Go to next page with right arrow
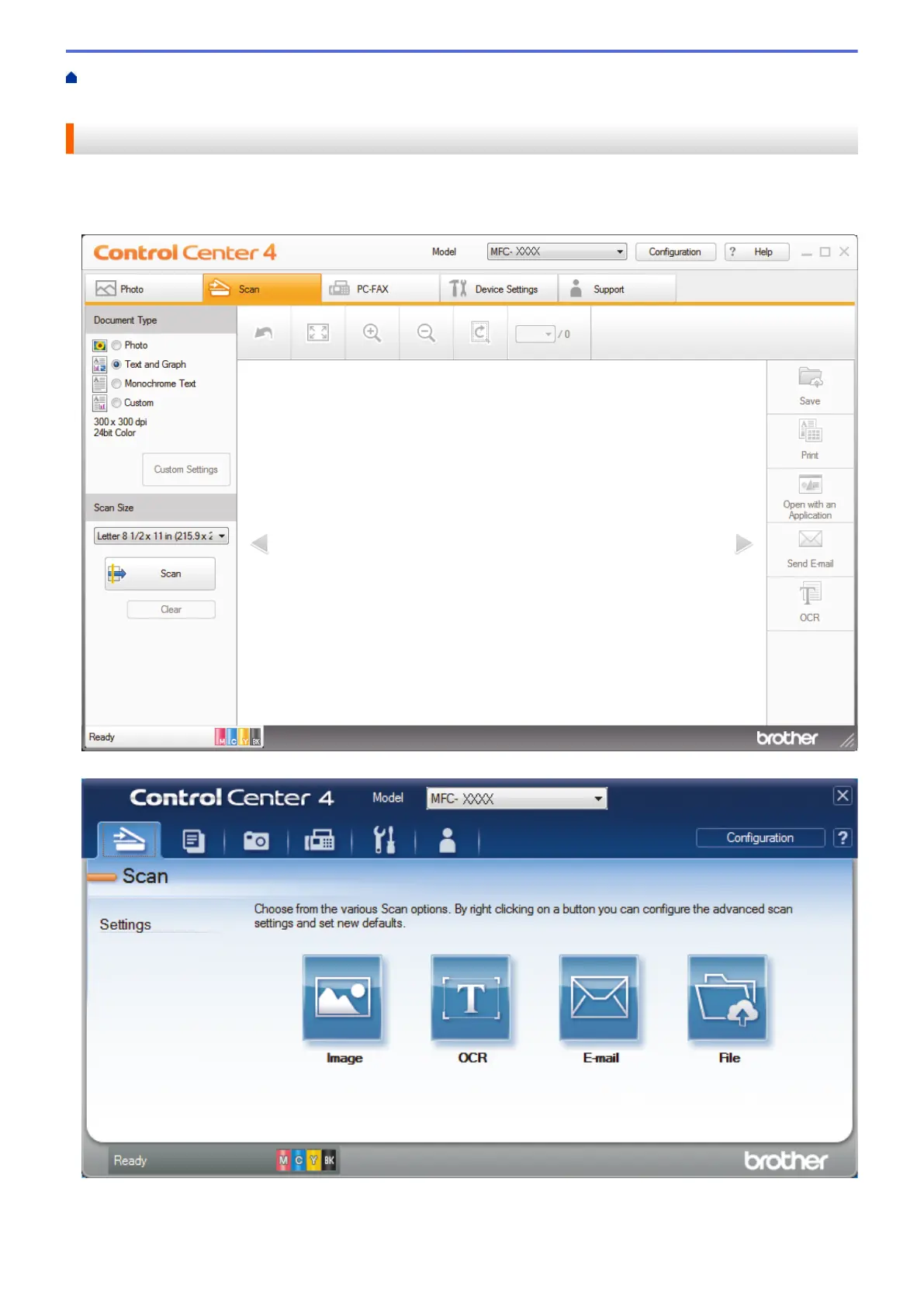This screenshot has height=1307, width=924. (x=744, y=544)
